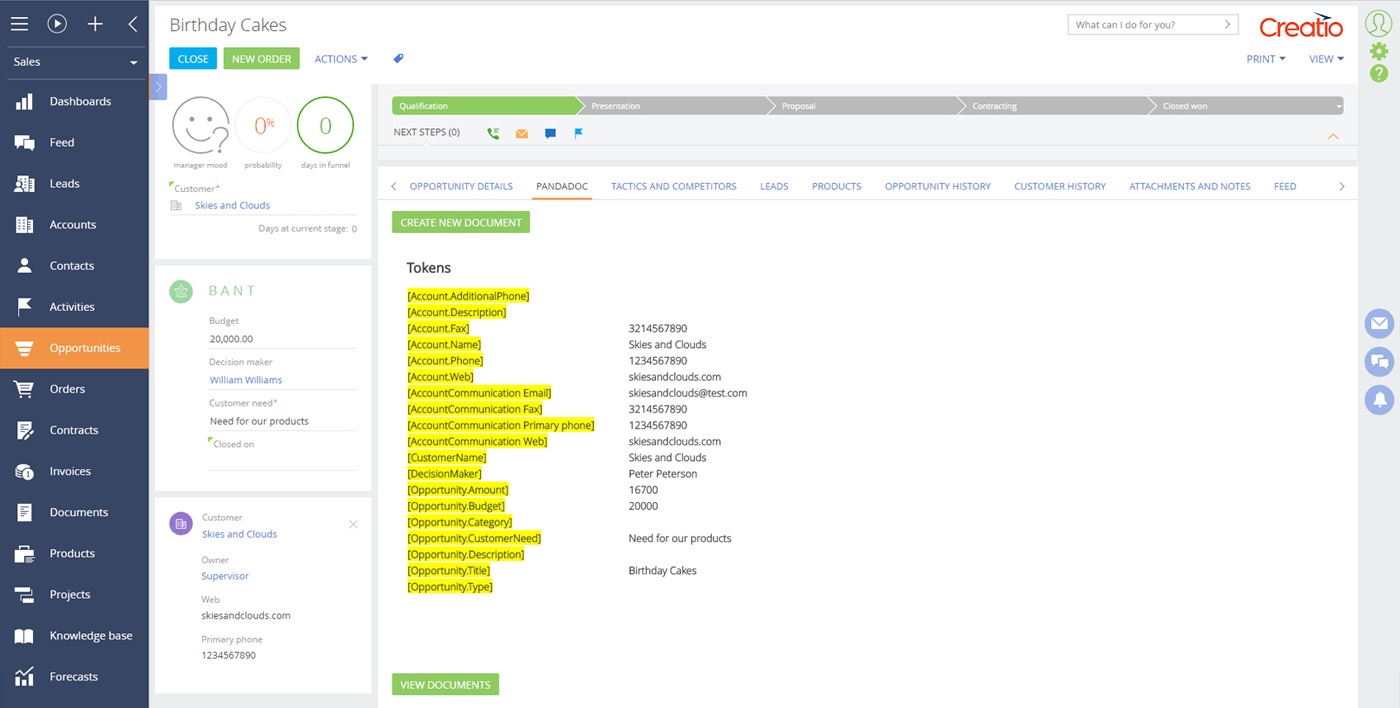Screen dimensions: 1400x708
Task: Open the send email icon in Next Steps
Action: click(x=521, y=132)
